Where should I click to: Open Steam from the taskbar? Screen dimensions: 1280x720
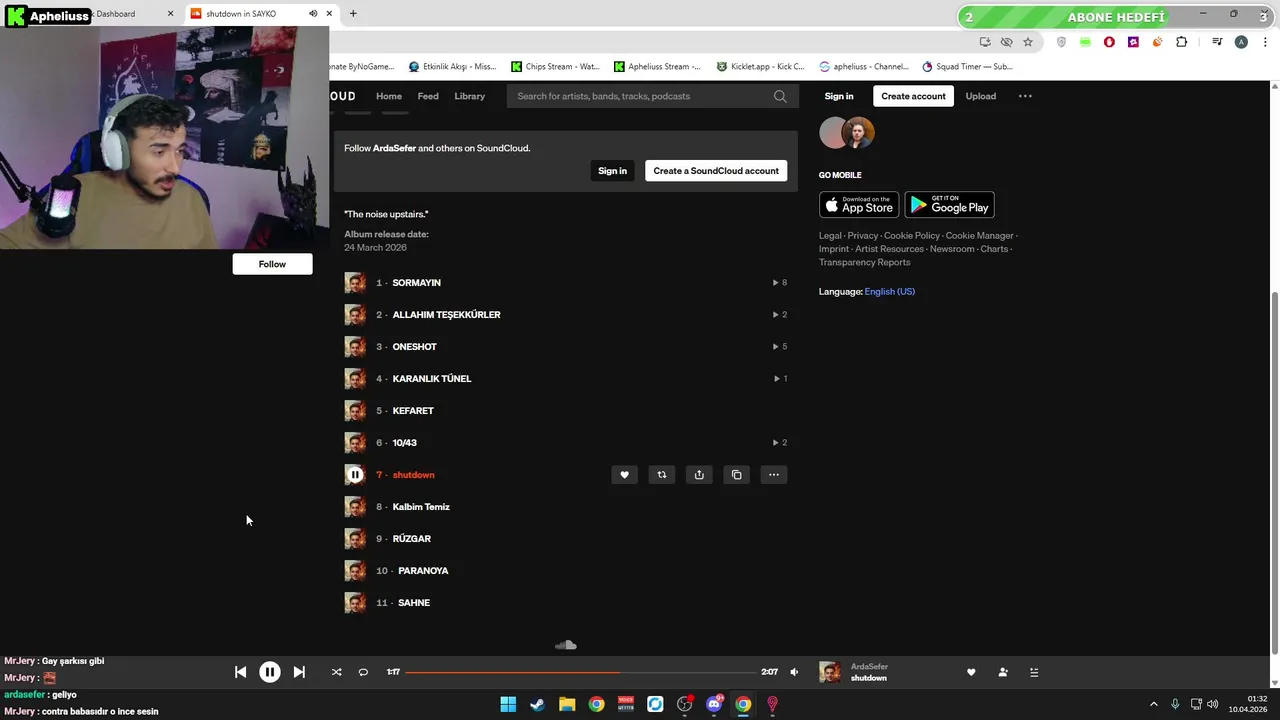(538, 704)
